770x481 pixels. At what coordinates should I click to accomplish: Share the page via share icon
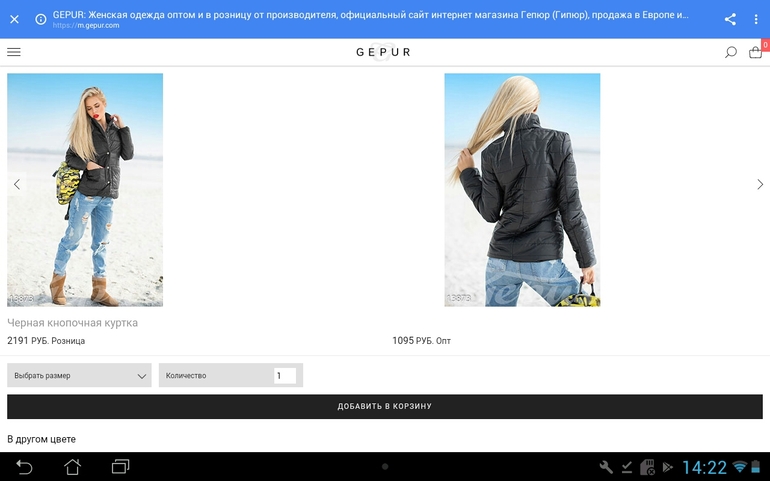[730, 19]
